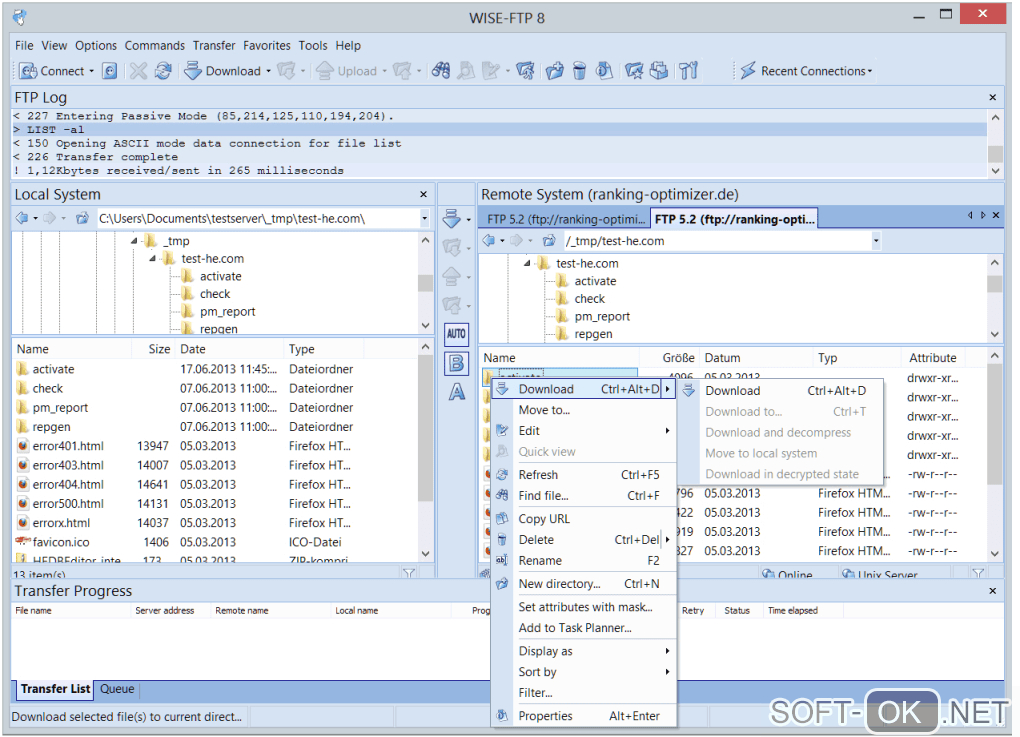Screen dimensions: 1020x737
Task: Choose Set attributes with mask...
Action: 584,607
